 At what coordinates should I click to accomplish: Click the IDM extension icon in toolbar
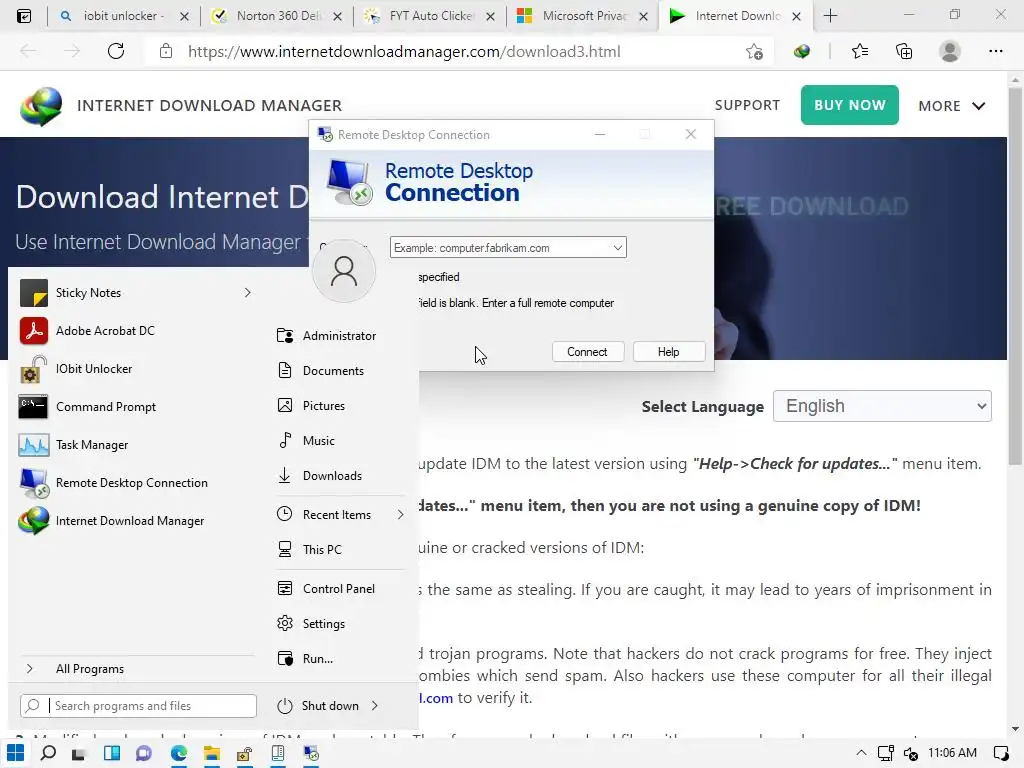click(802, 52)
